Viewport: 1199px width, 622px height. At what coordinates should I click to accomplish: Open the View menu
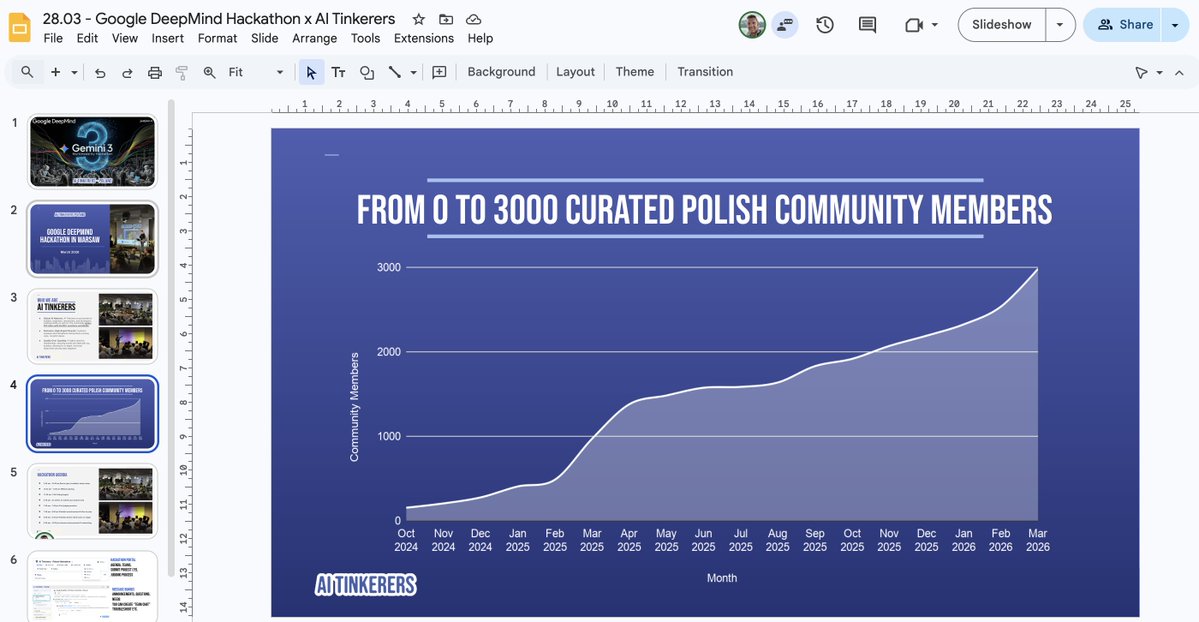tap(125, 38)
